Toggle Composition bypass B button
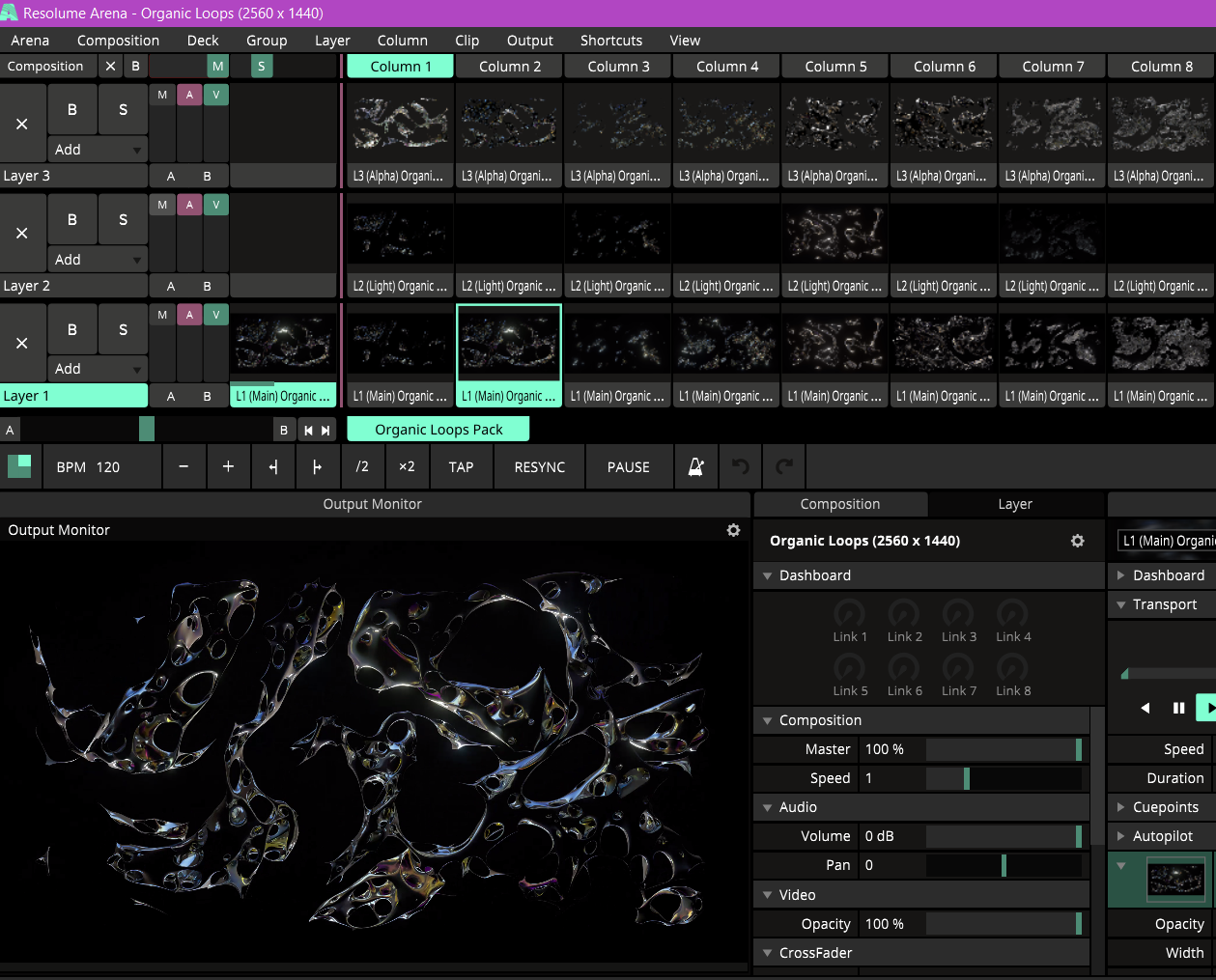The width and height of the screenshot is (1216, 980). click(135, 67)
